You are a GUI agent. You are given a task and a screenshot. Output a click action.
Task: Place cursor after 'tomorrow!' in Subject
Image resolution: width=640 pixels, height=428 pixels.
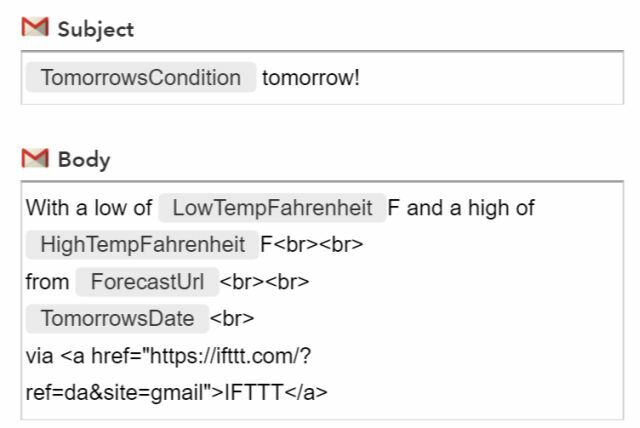click(x=361, y=78)
